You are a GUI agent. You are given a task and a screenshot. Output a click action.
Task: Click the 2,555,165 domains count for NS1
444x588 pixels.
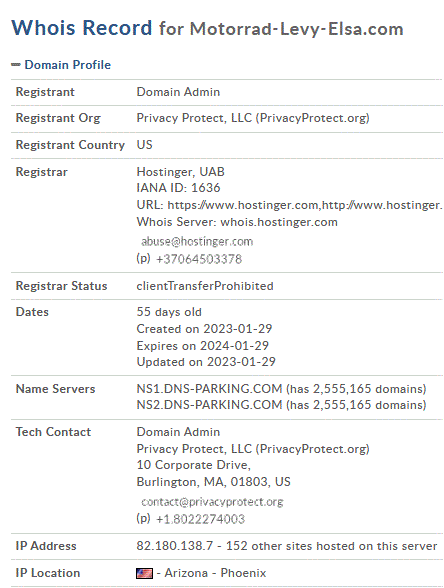[356, 389]
